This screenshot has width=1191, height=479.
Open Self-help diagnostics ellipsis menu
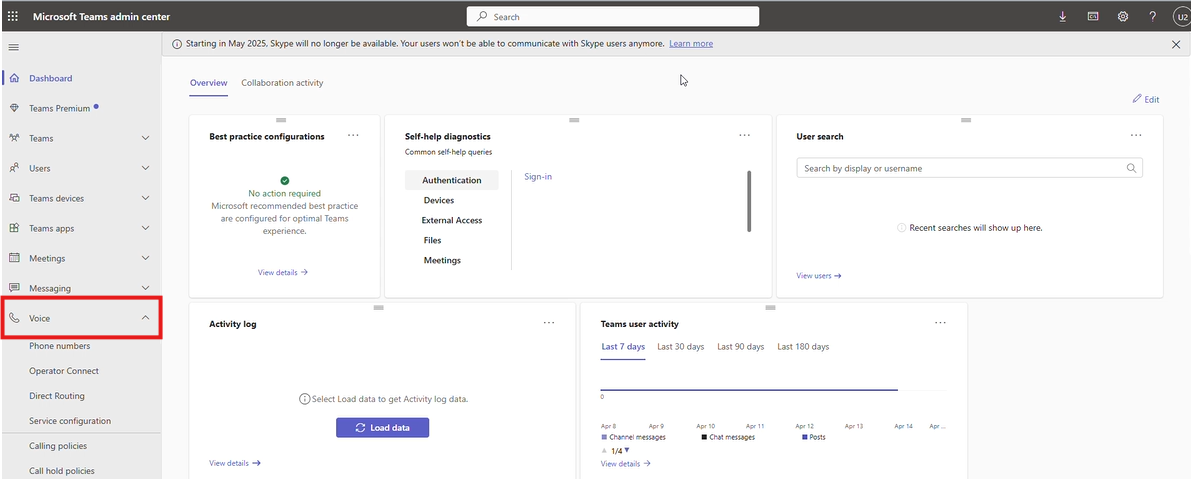744,135
